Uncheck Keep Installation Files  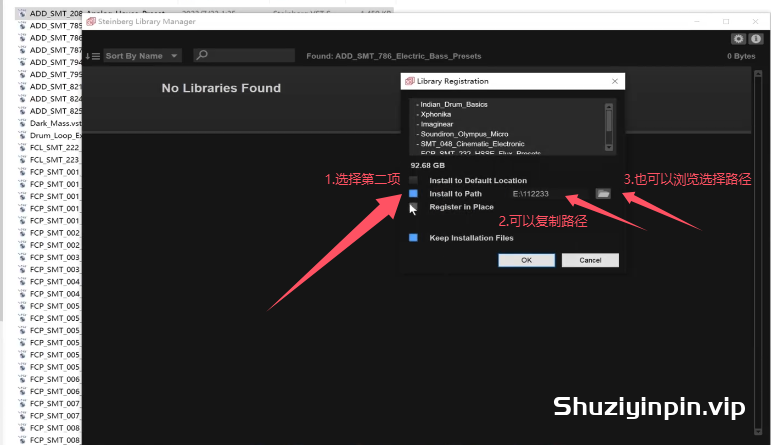pos(414,238)
